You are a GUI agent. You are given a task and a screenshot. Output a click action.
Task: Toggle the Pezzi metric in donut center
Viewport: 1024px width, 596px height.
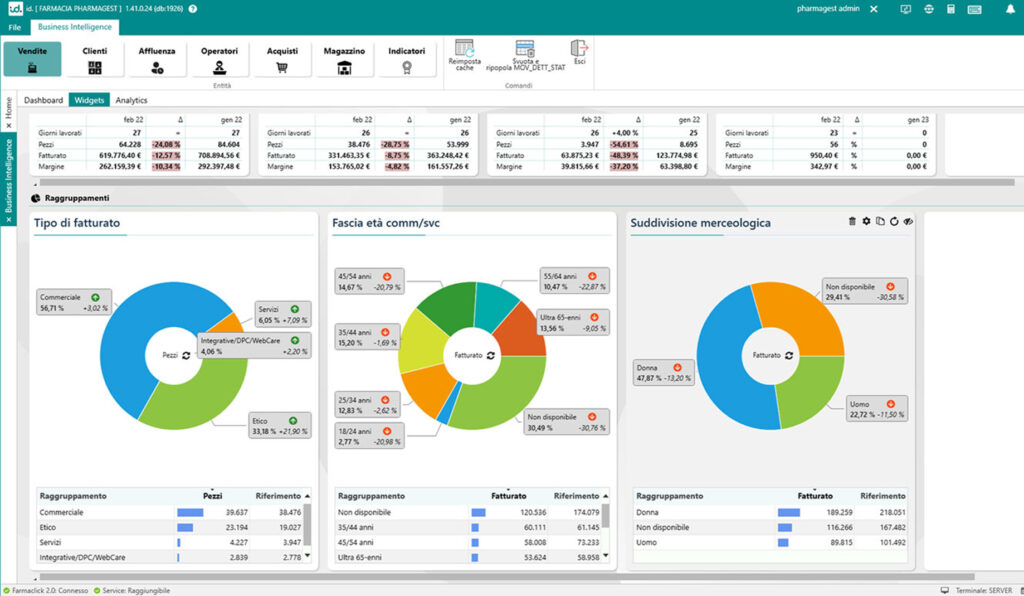(186, 355)
